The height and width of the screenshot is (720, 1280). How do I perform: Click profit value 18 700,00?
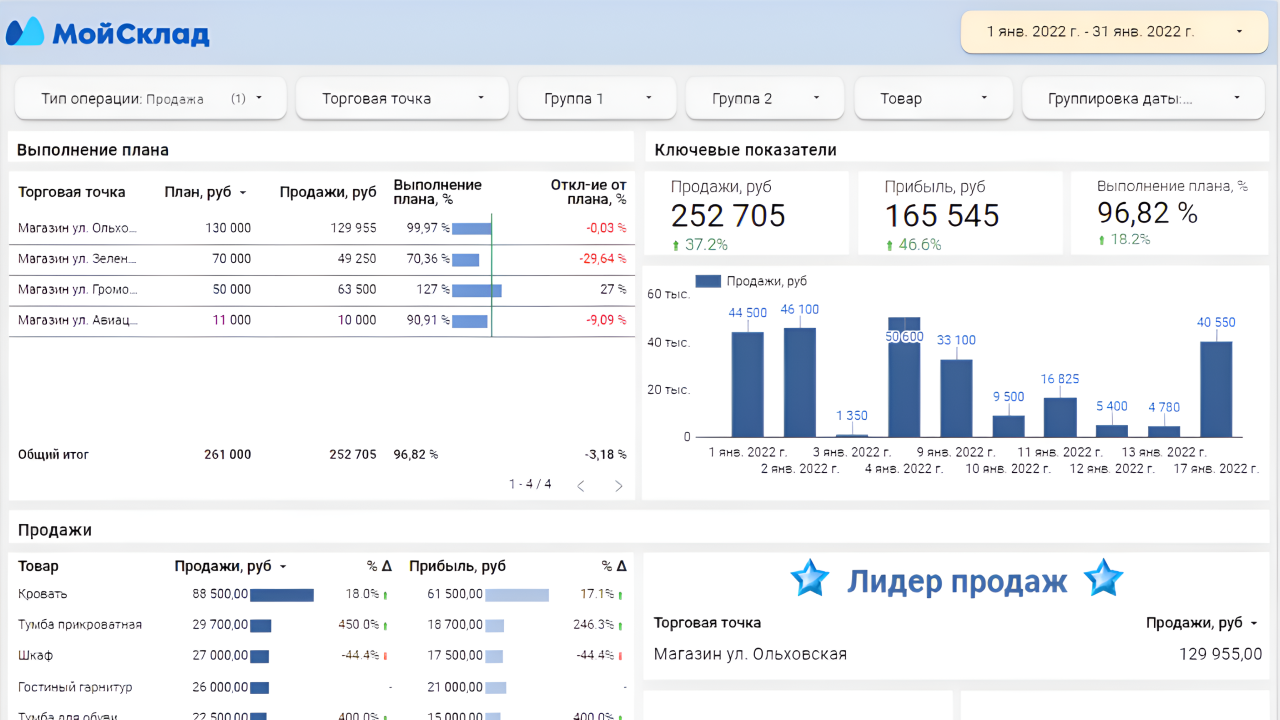point(455,625)
